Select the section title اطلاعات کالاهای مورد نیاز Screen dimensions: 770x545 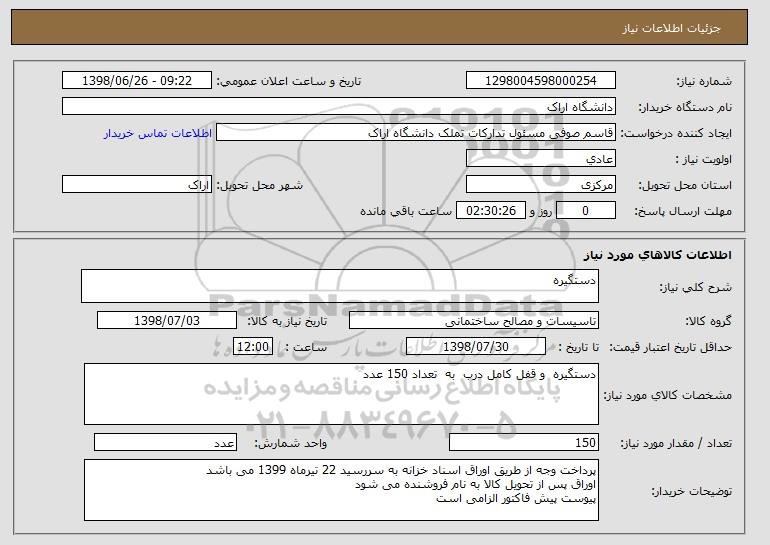point(658,254)
